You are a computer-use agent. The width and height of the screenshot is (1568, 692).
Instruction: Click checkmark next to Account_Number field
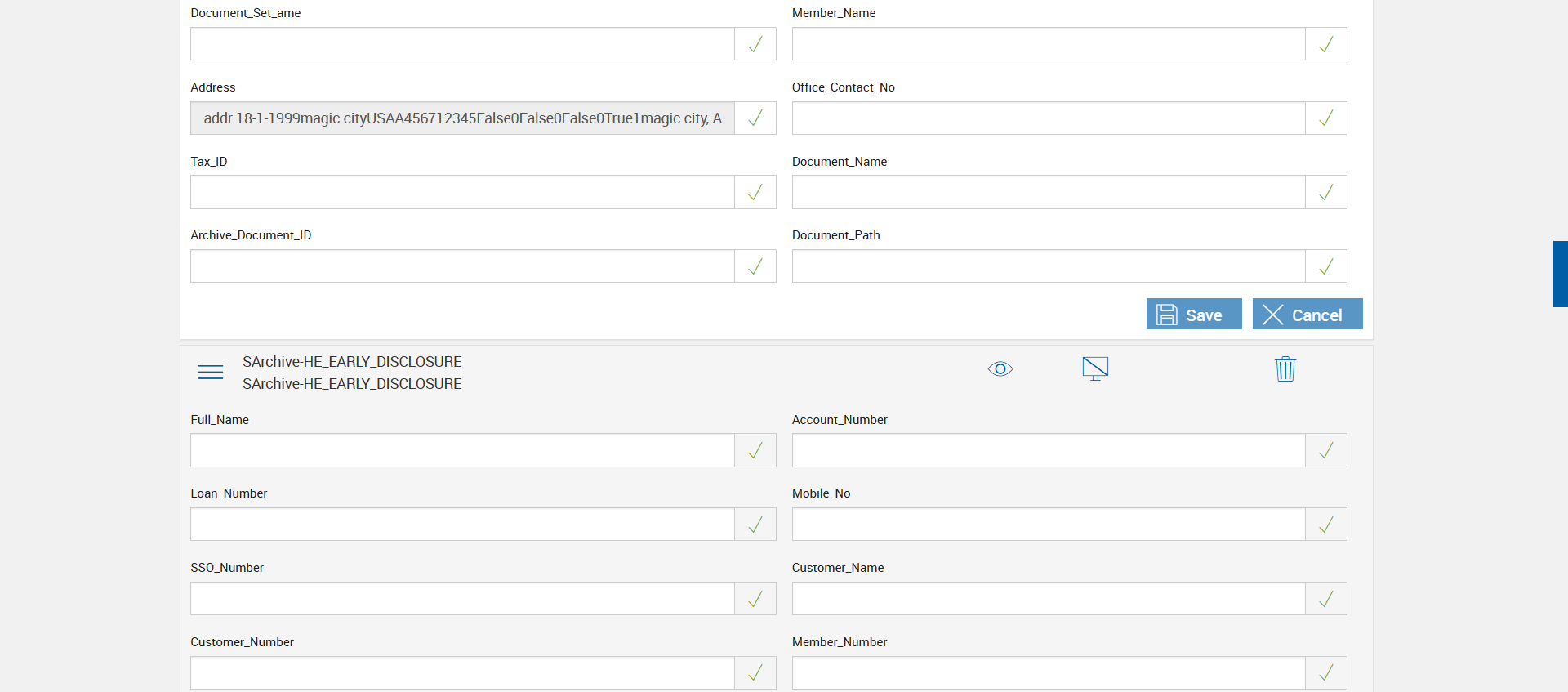coord(1325,450)
